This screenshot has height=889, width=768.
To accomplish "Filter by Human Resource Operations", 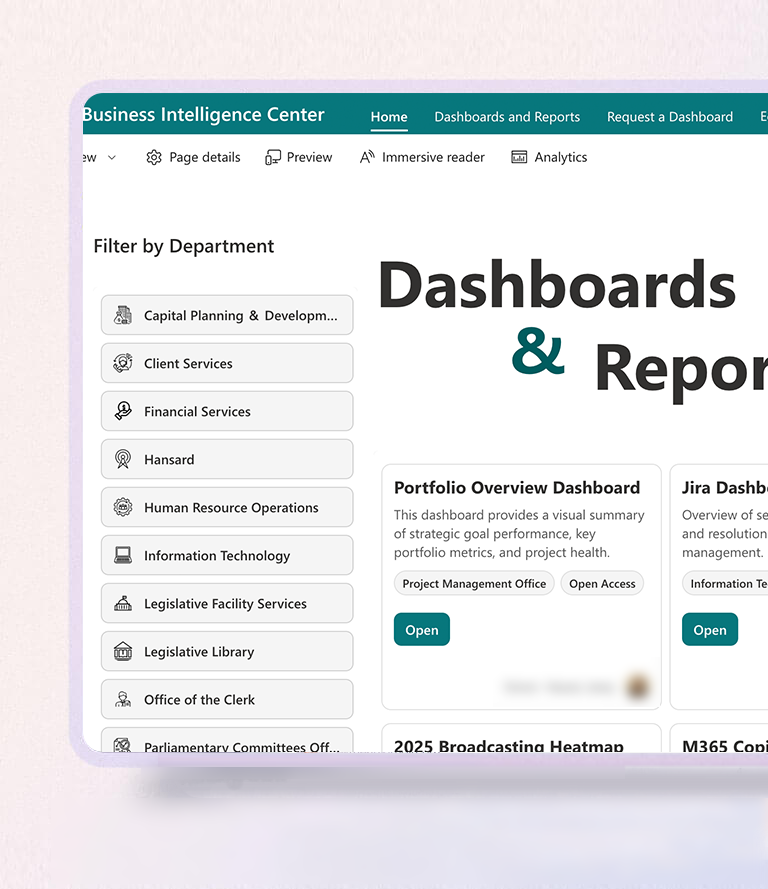I will coord(227,507).
